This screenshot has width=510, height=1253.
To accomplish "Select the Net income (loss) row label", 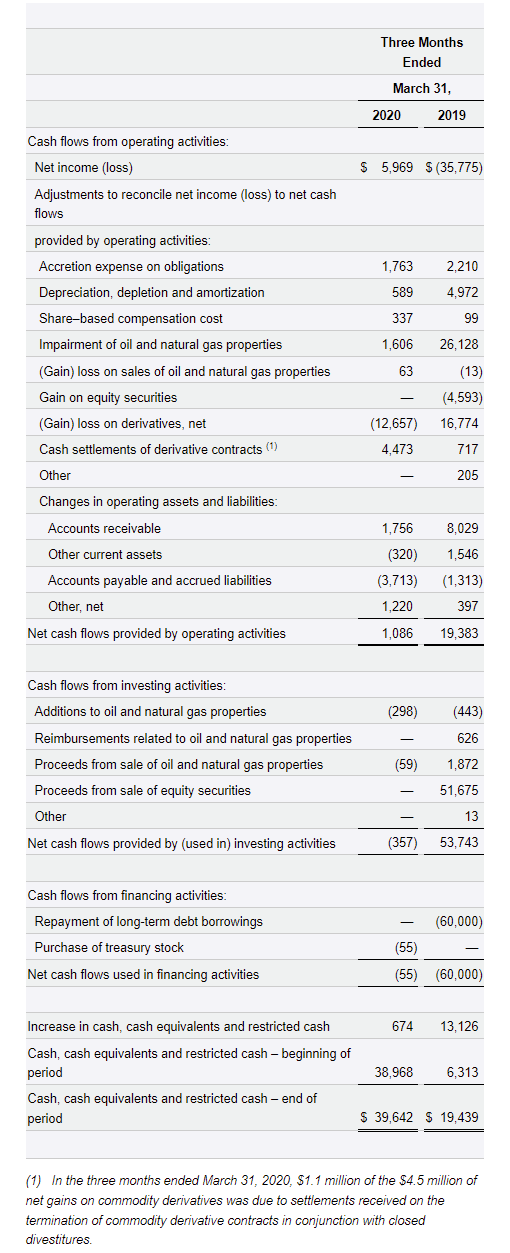I will coord(84,167).
